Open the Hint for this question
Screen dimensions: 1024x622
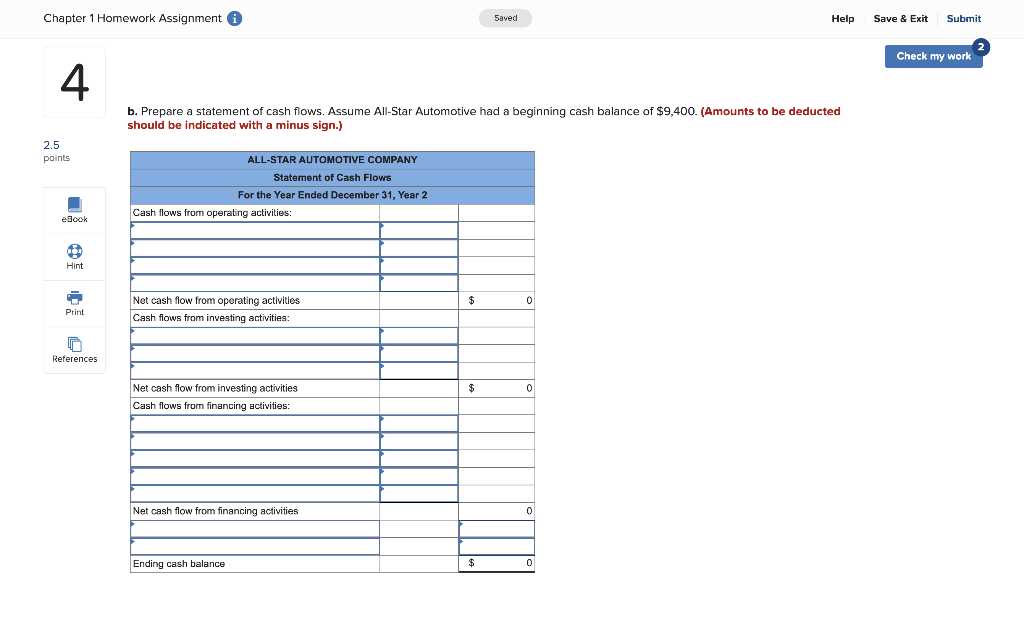tap(74, 258)
